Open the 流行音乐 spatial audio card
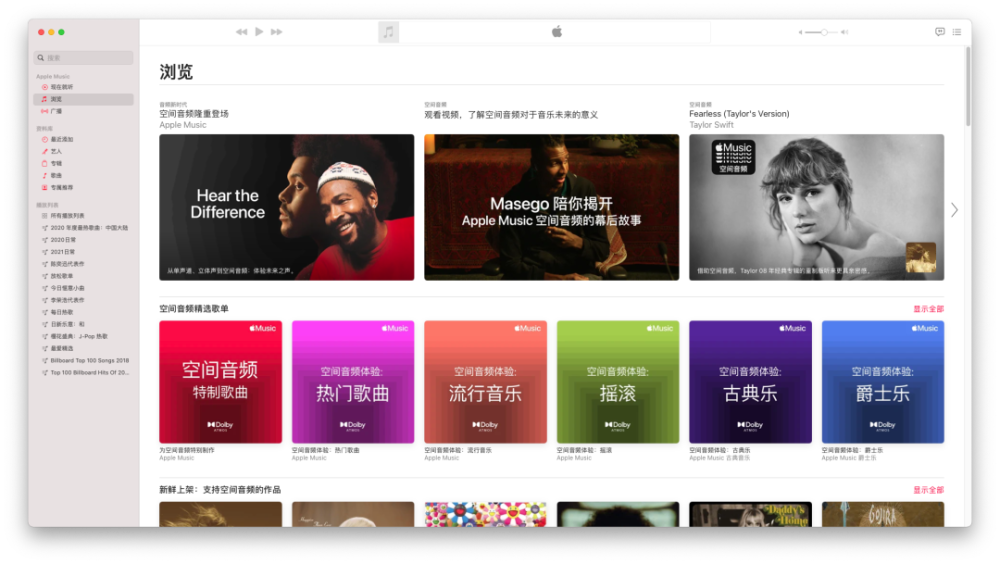The image size is (1000, 564). (x=485, y=382)
